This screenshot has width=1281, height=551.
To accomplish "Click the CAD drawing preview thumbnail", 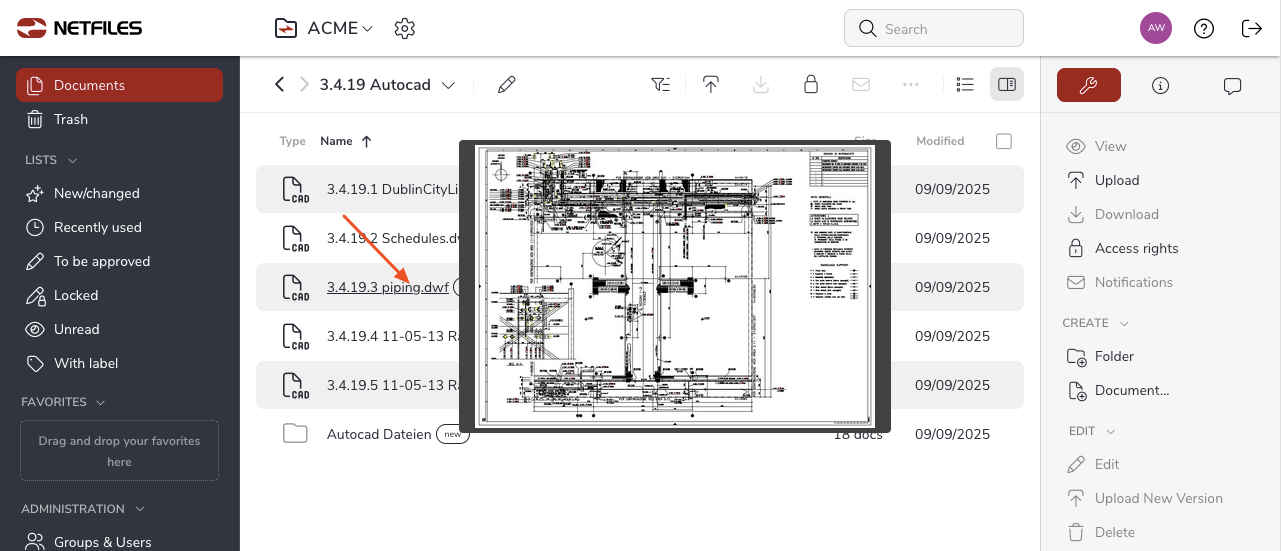I will point(675,287).
